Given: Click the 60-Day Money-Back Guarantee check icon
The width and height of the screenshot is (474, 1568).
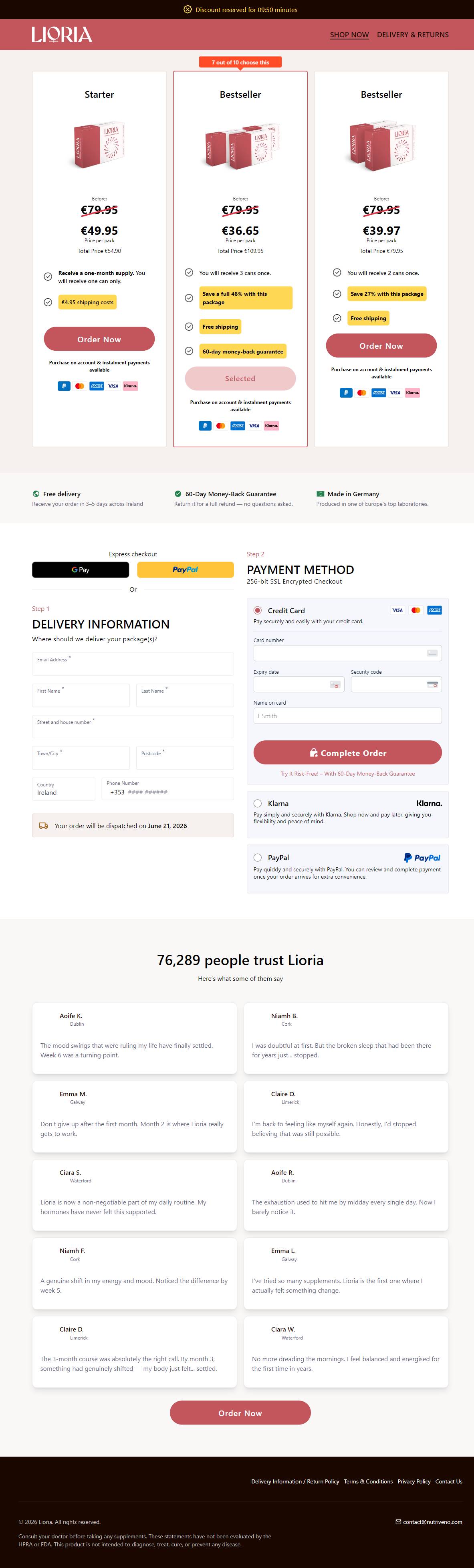Looking at the screenshot, I should click(x=177, y=494).
